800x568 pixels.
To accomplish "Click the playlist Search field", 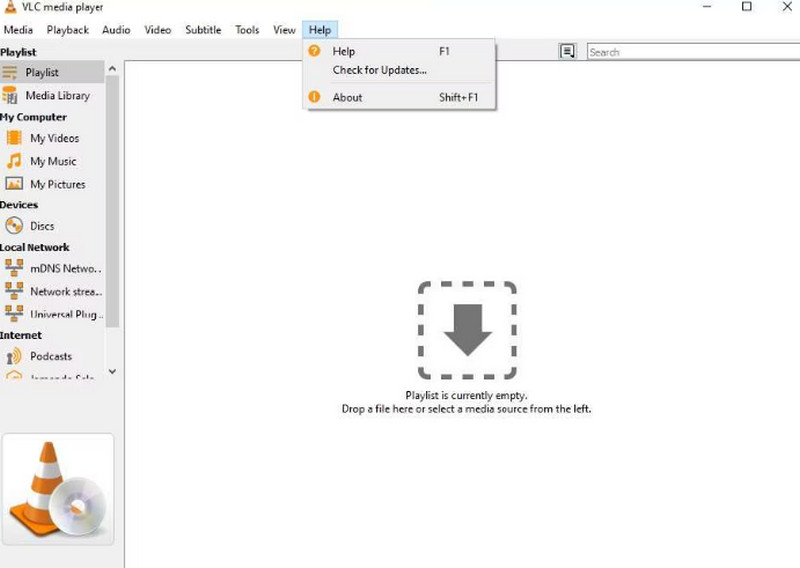I will click(690, 52).
